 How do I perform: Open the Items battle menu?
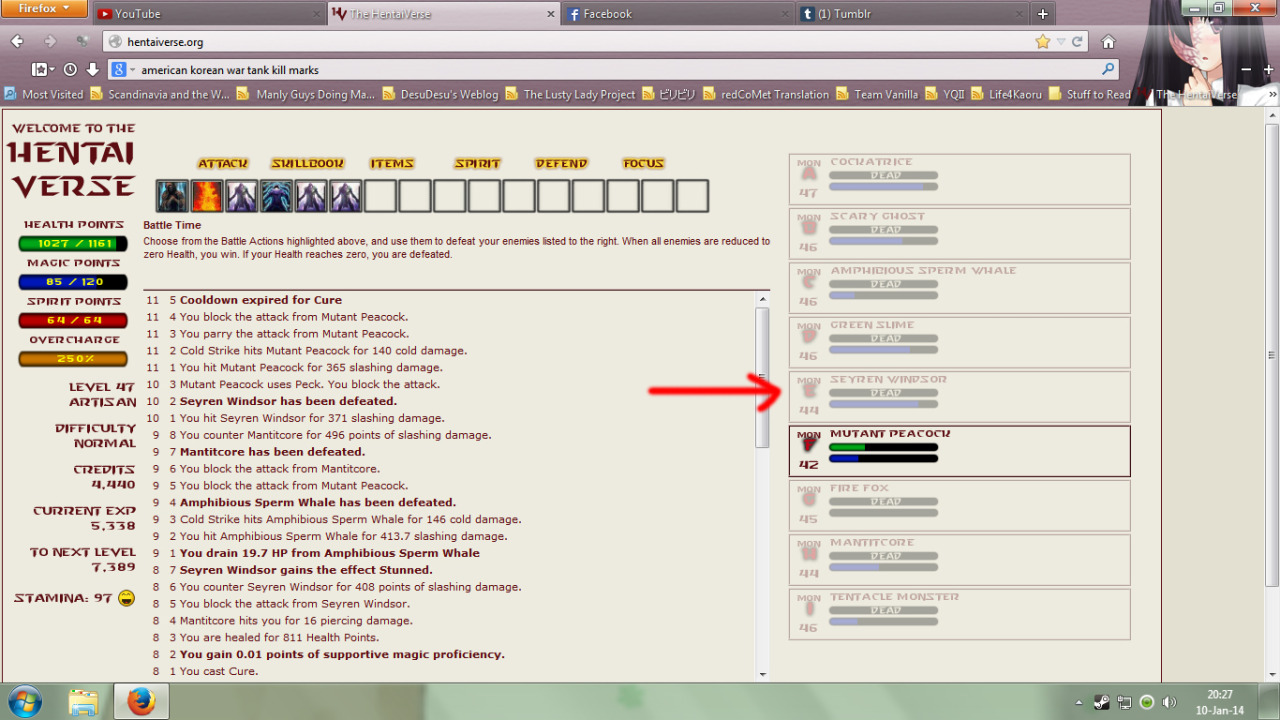pyautogui.click(x=392, y=164)
